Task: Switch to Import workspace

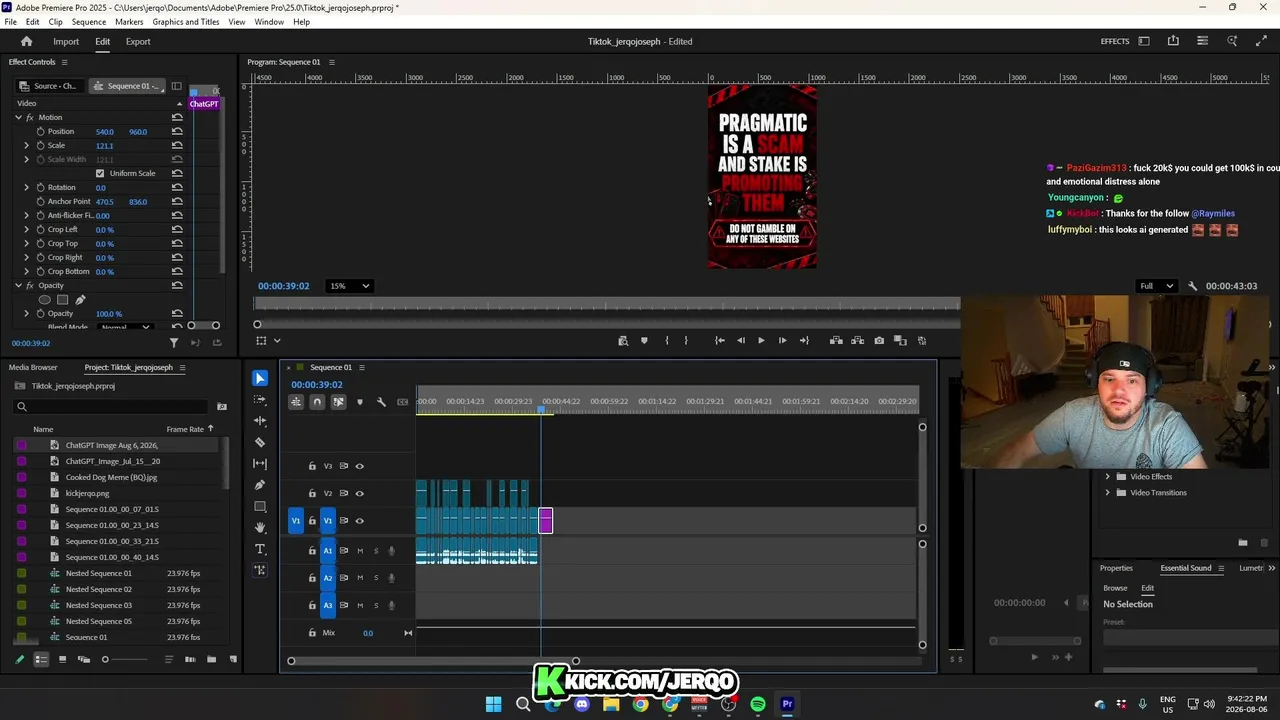Action: pyautogui.click(x=66, y=42)
